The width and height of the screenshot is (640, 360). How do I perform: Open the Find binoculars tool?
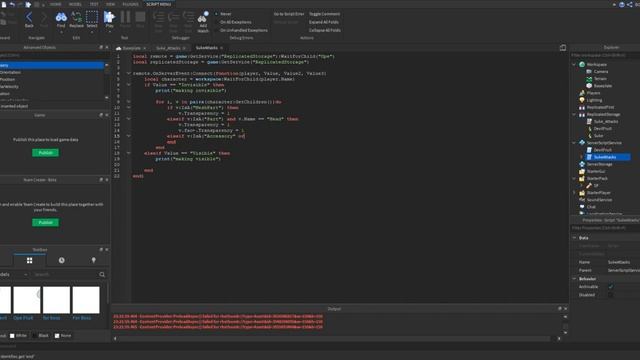point(61,19)
